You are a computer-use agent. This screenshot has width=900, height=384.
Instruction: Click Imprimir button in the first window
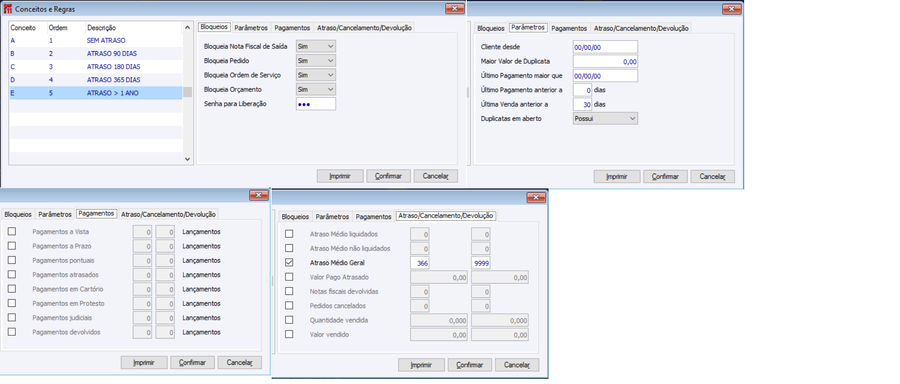[x=340, y=176]
